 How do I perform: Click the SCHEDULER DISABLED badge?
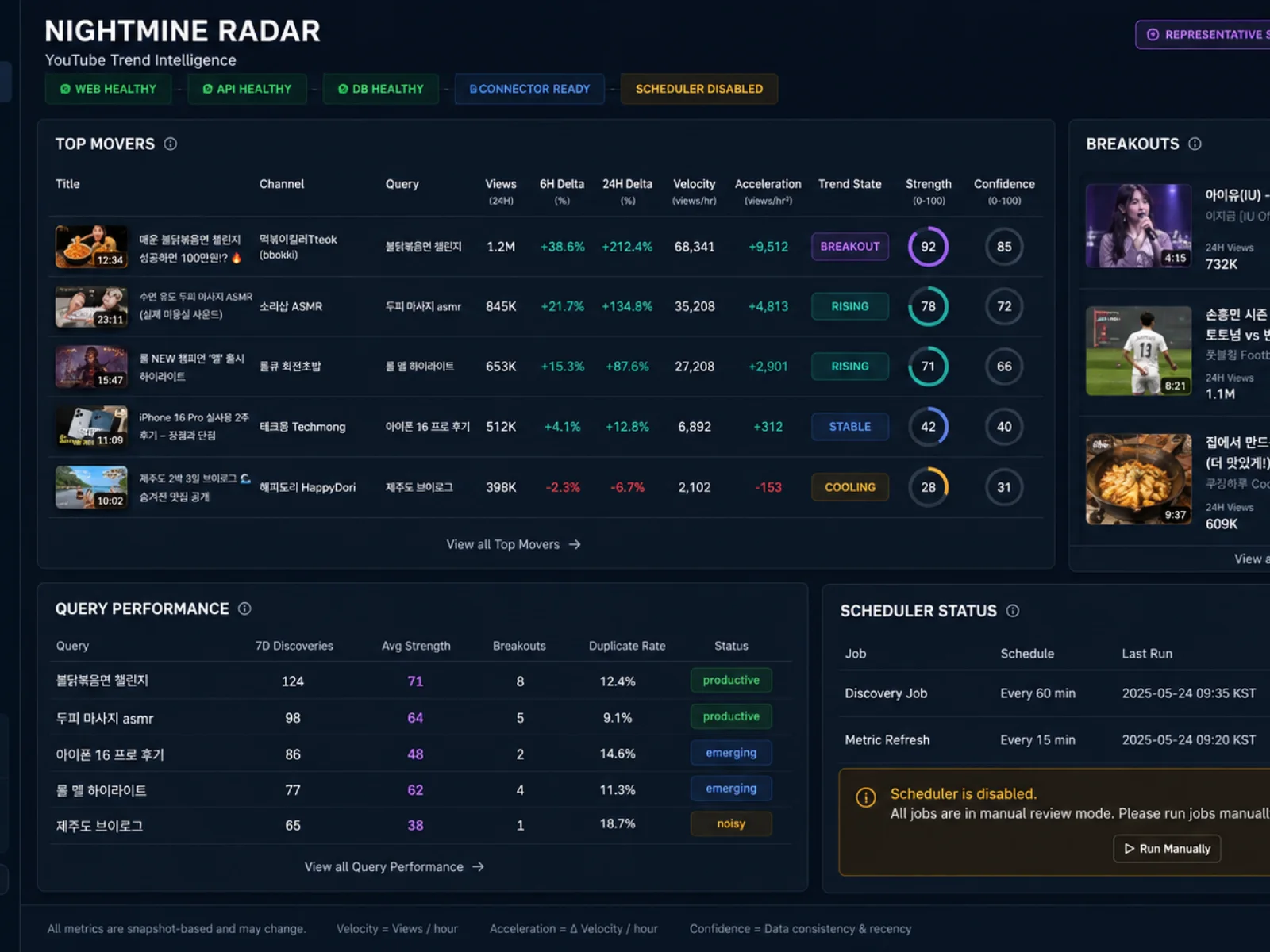(x=699, y=89)
